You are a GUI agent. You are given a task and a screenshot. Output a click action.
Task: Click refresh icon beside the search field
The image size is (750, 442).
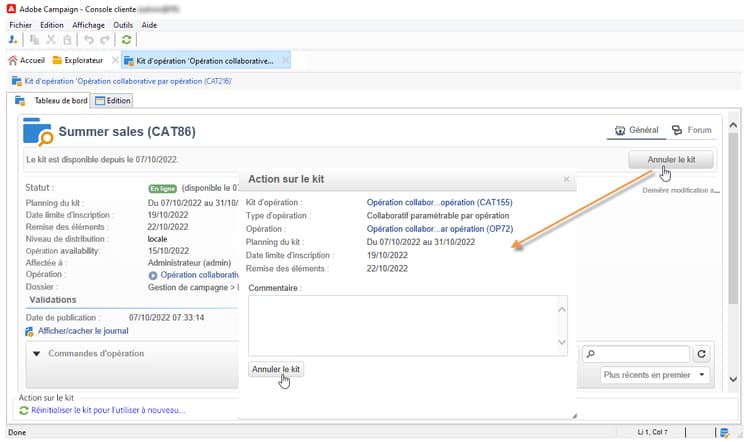(x=702, y=354)
